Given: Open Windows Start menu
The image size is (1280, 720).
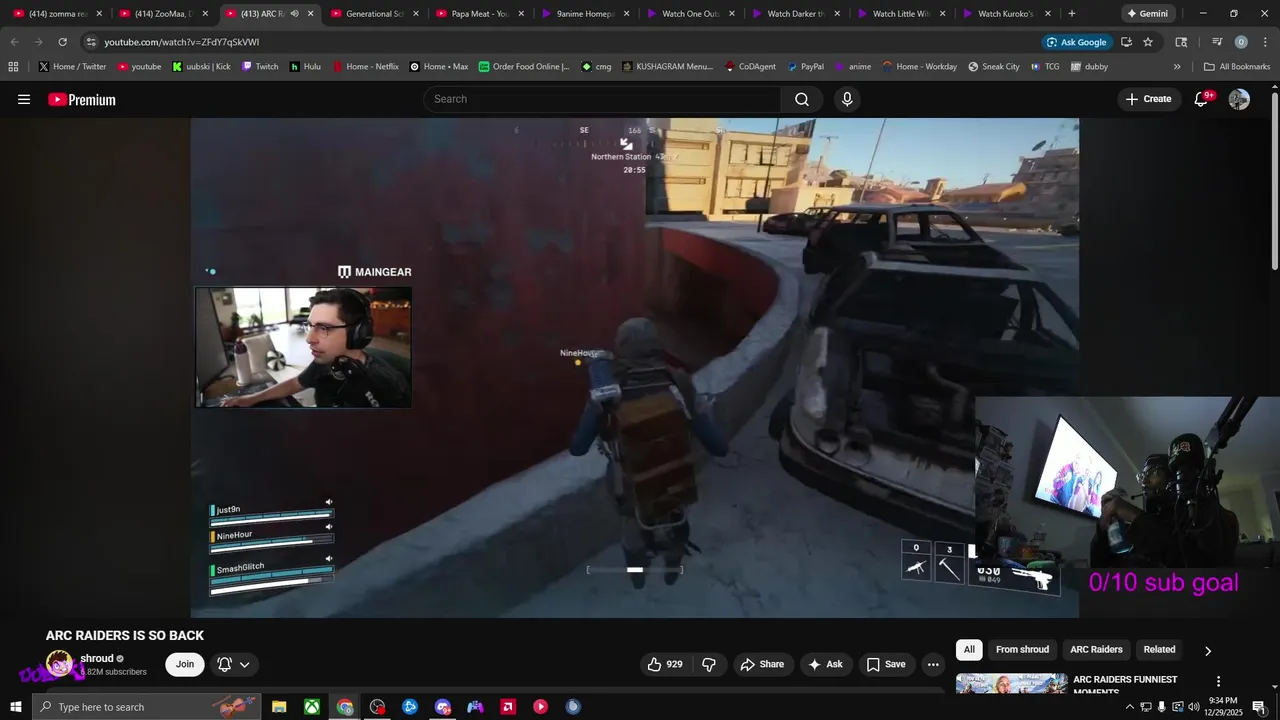Looking at the screenshot, I should [x=16, y=707].
